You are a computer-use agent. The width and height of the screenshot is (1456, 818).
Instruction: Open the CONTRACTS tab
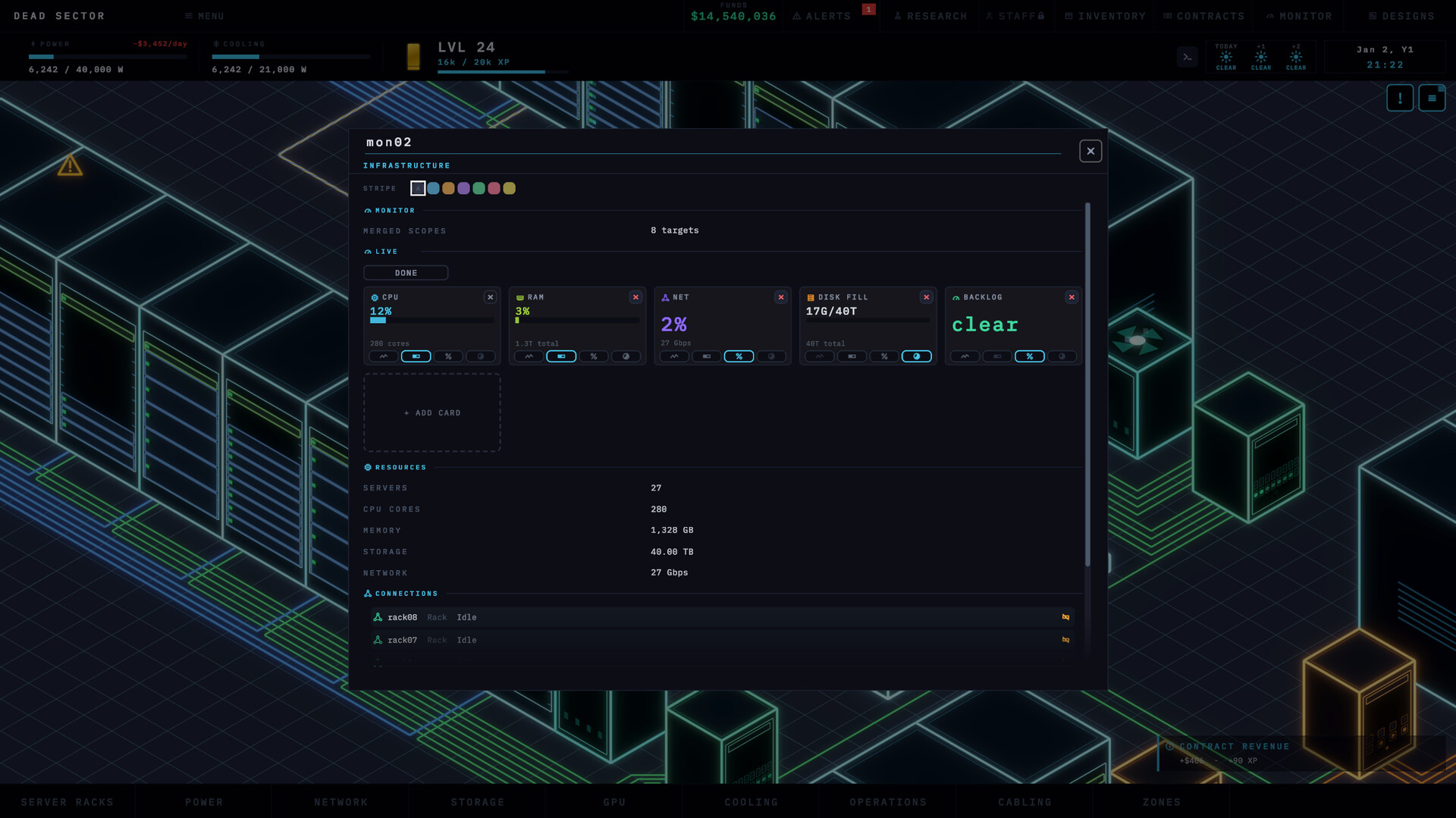1204,16
